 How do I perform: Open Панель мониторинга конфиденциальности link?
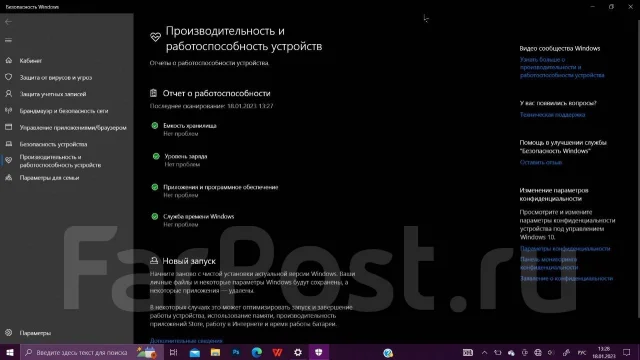(x=549, y=263)
